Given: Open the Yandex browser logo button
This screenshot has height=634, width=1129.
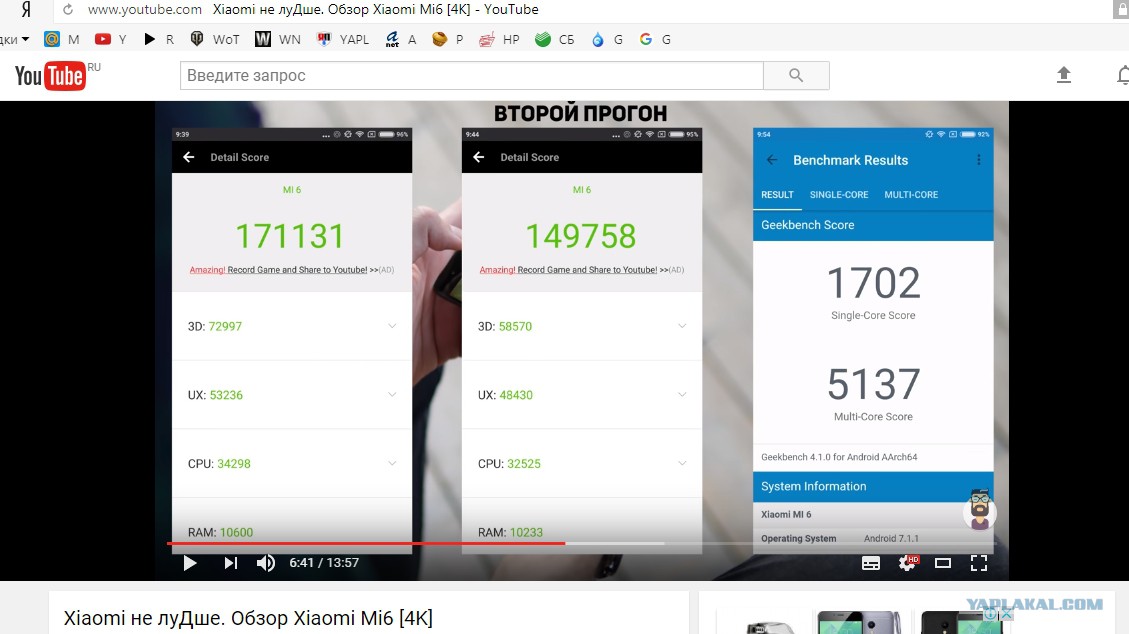Looking at the screenshot, I should [x=26, y=10].
